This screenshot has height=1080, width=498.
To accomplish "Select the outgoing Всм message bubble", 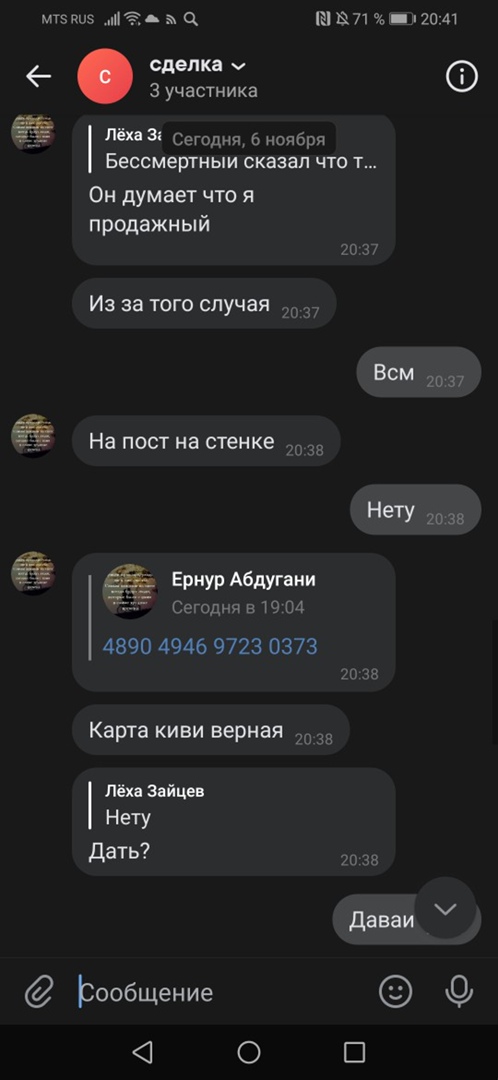I will (418, 373).
